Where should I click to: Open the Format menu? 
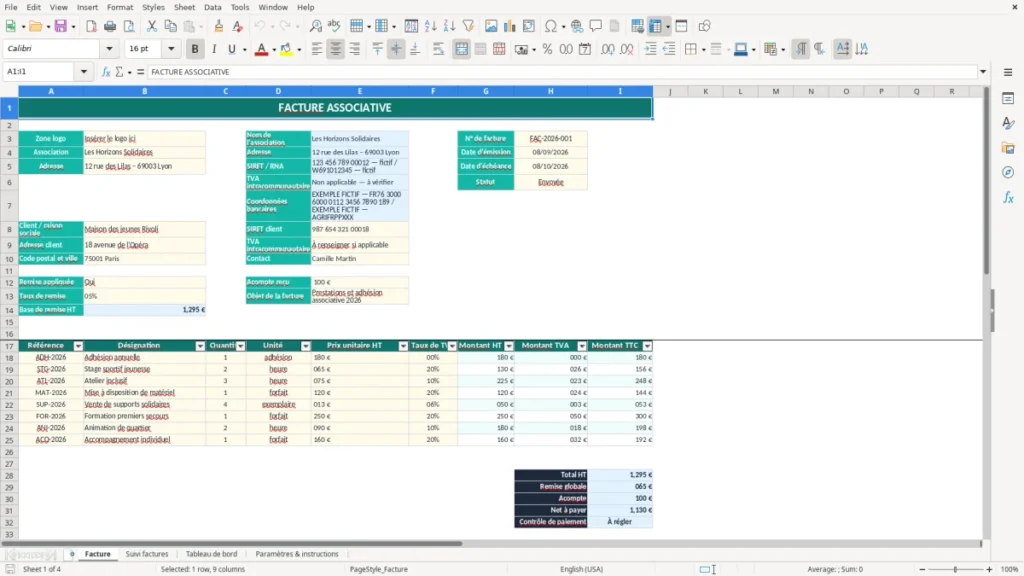120,7
